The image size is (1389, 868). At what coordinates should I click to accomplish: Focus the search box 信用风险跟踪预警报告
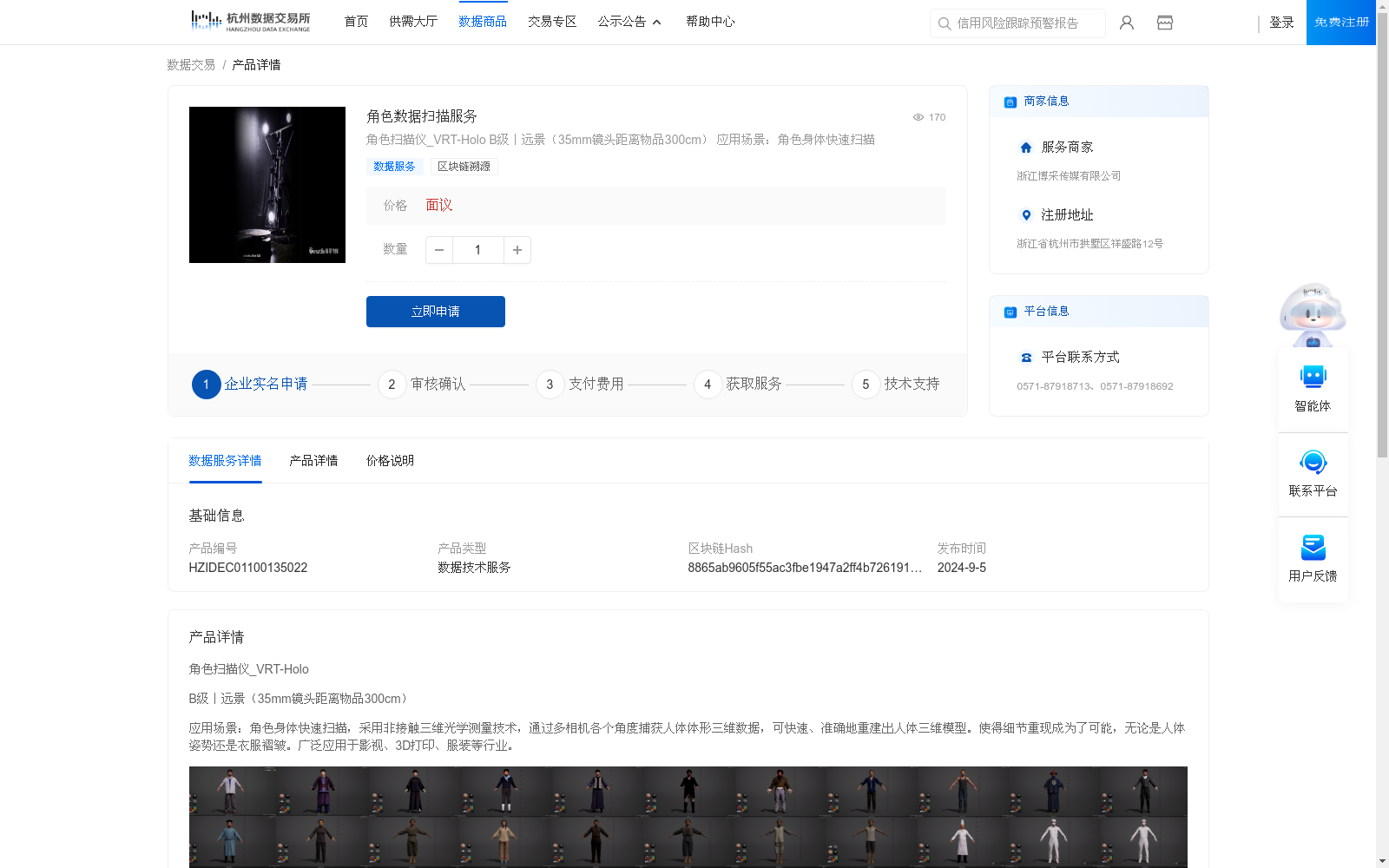(x=1017, y=23)
